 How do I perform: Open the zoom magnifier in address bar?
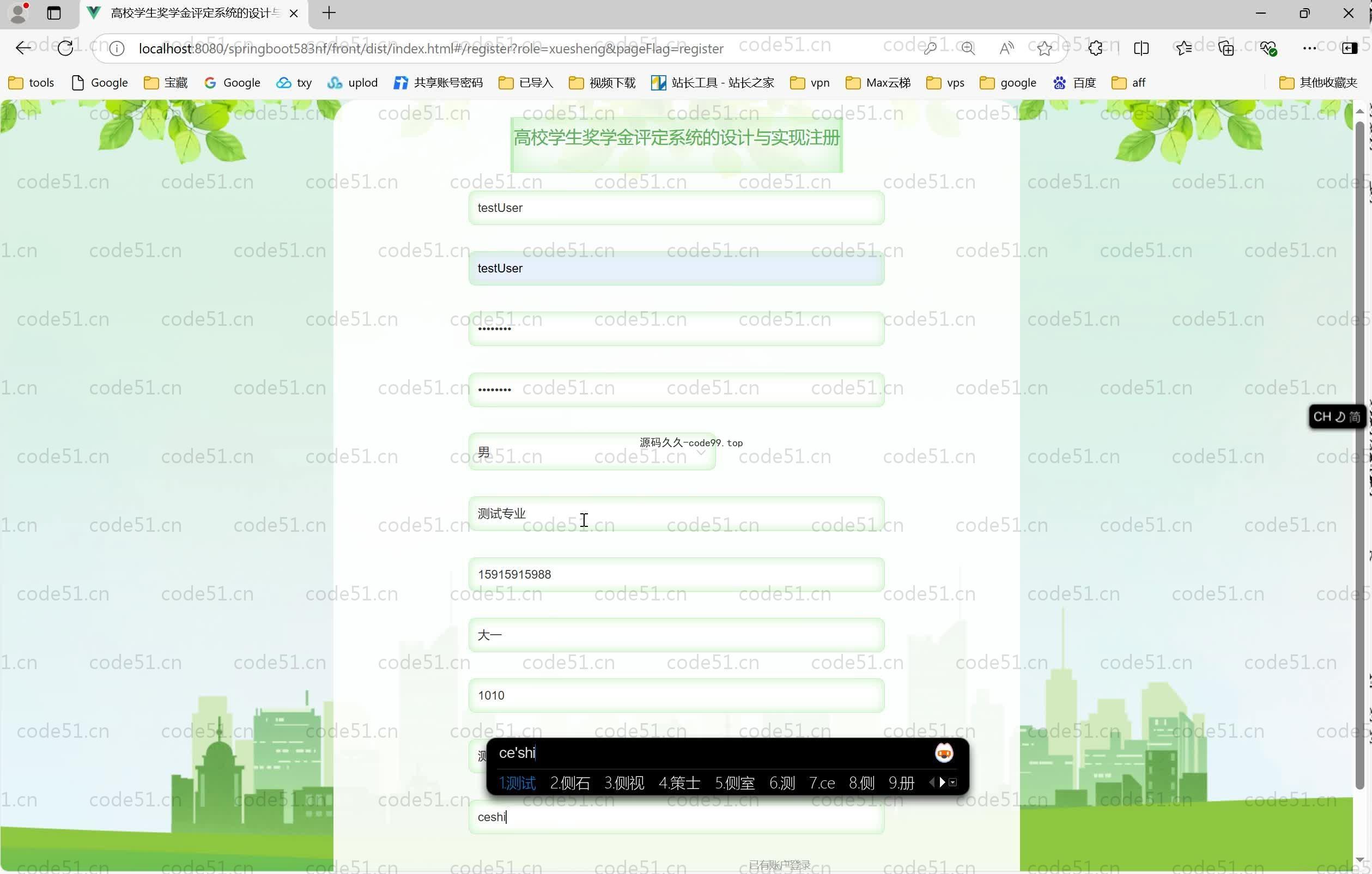pos(968,48)
